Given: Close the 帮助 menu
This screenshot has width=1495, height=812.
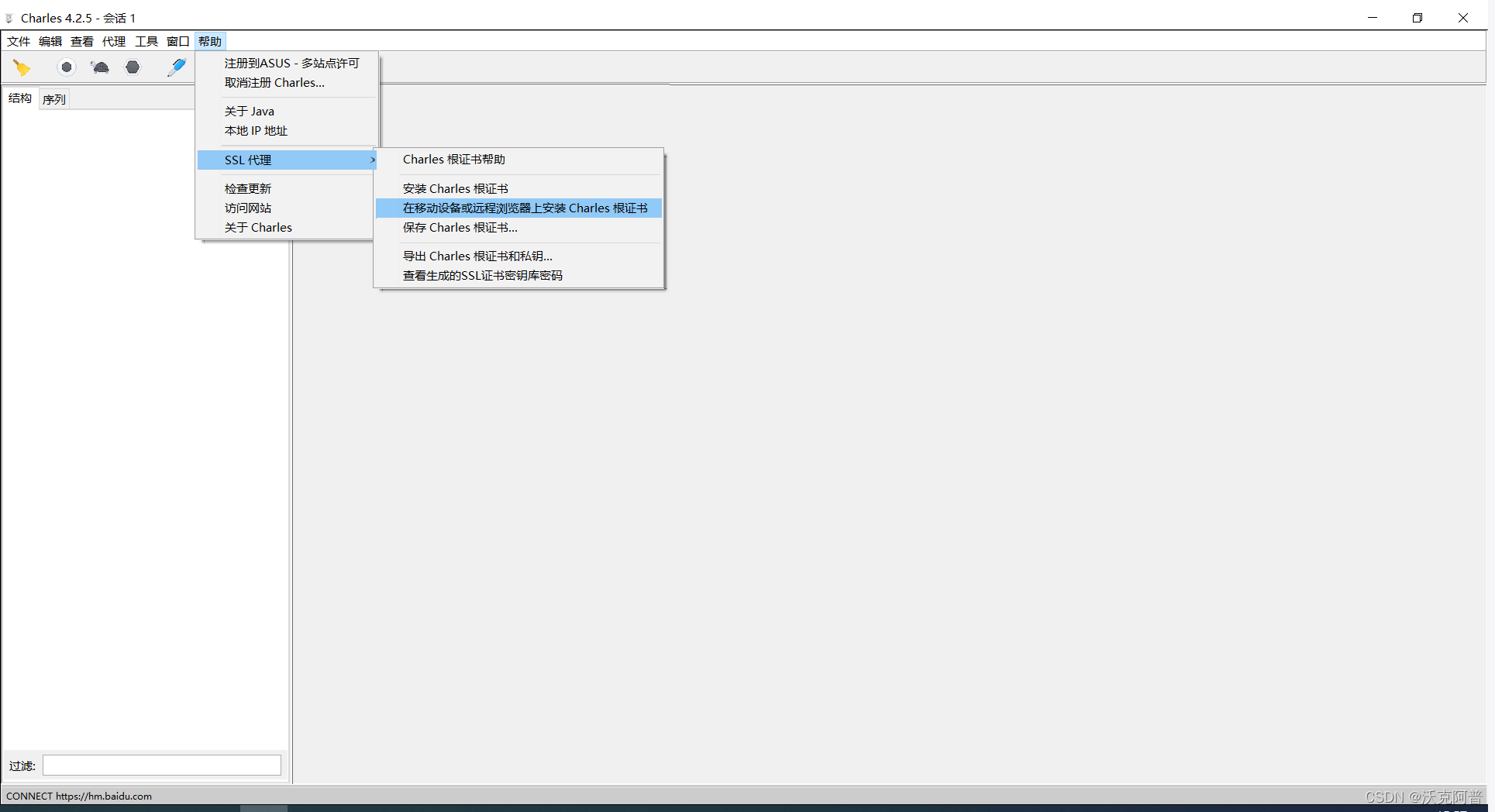Looking at the screenshot, I should 210,41.
